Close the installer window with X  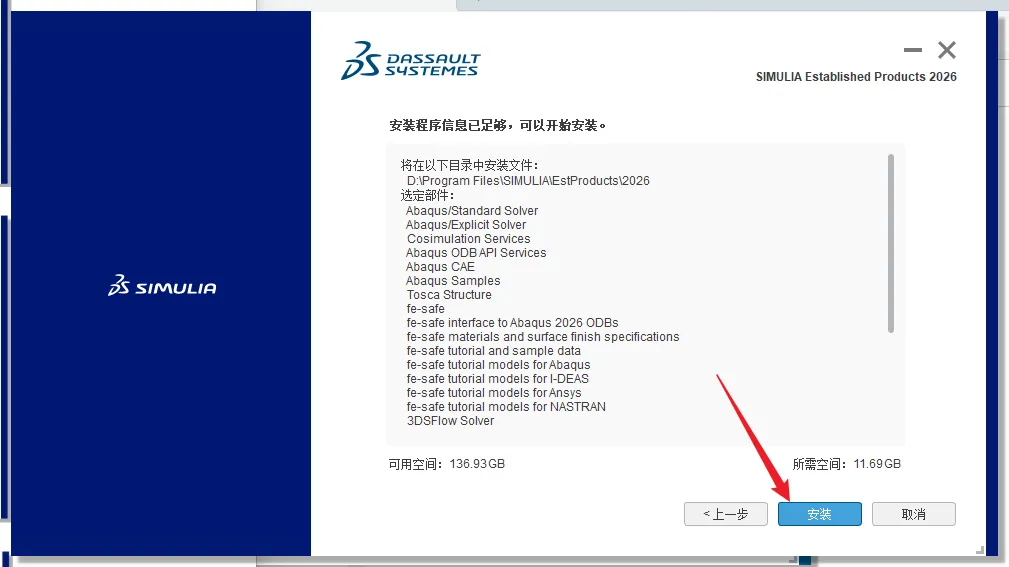[x=947, y=50]
